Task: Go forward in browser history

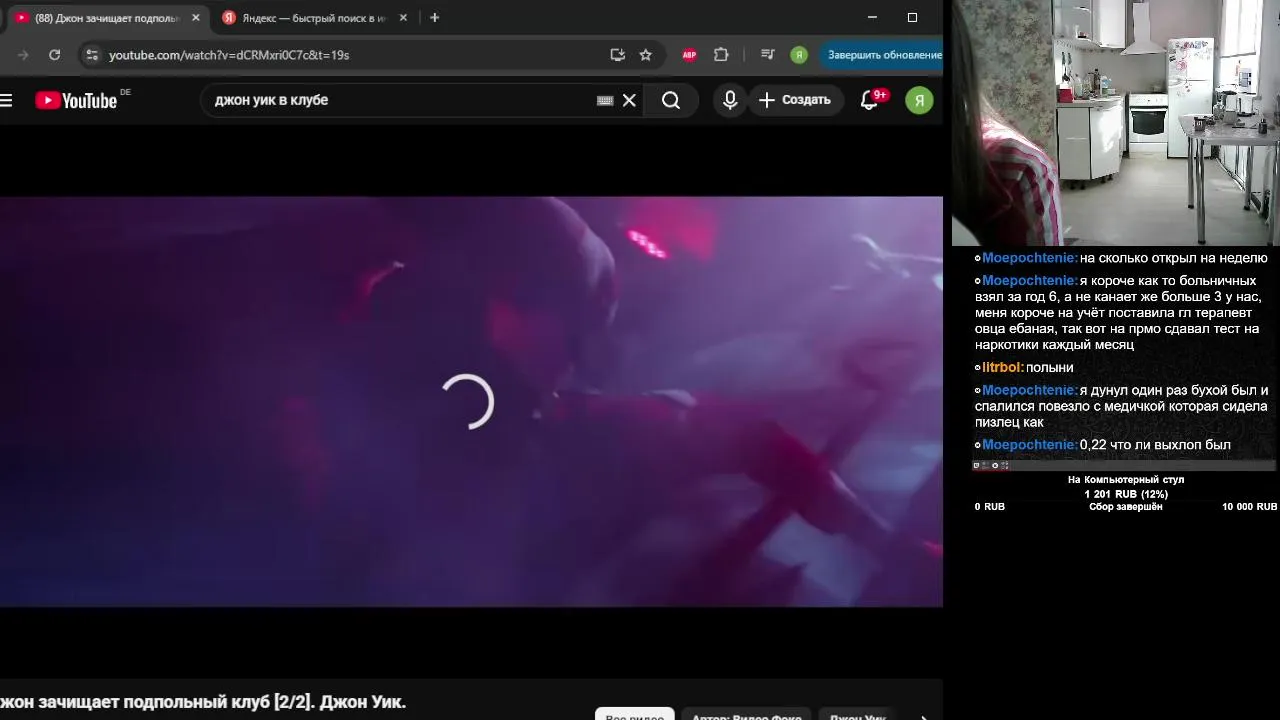Action: (23, 55)
